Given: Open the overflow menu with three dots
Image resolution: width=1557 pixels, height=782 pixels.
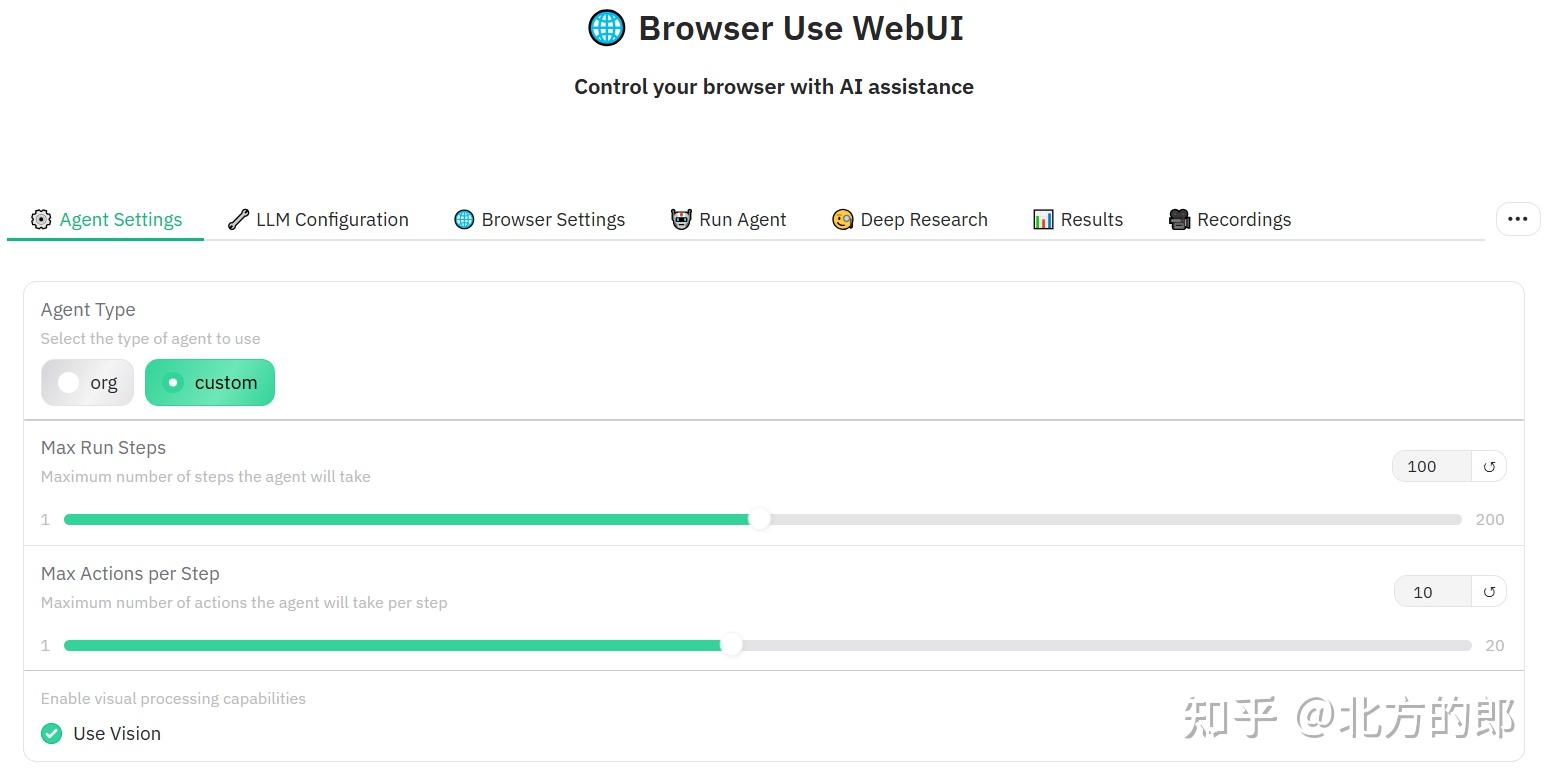Looking at the screenshot, I should (1517, 219).
